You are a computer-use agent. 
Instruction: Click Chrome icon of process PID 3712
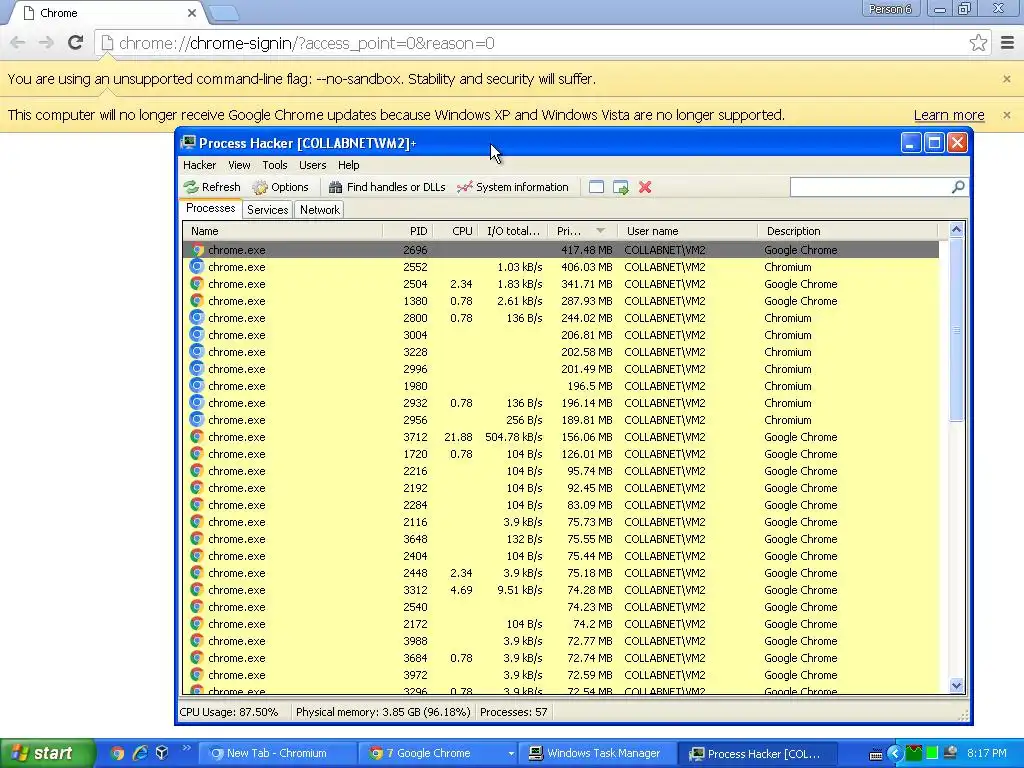click(x=197, y=437)
